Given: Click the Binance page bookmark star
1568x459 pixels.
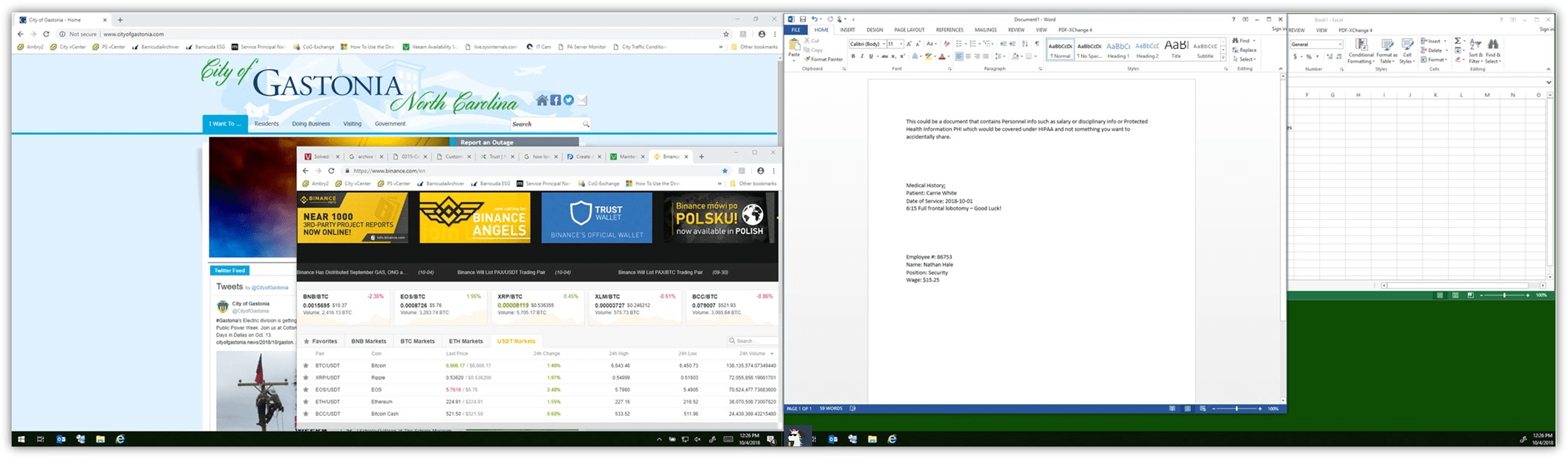Looking at the screenshot, I should click(x=725, y=171).
